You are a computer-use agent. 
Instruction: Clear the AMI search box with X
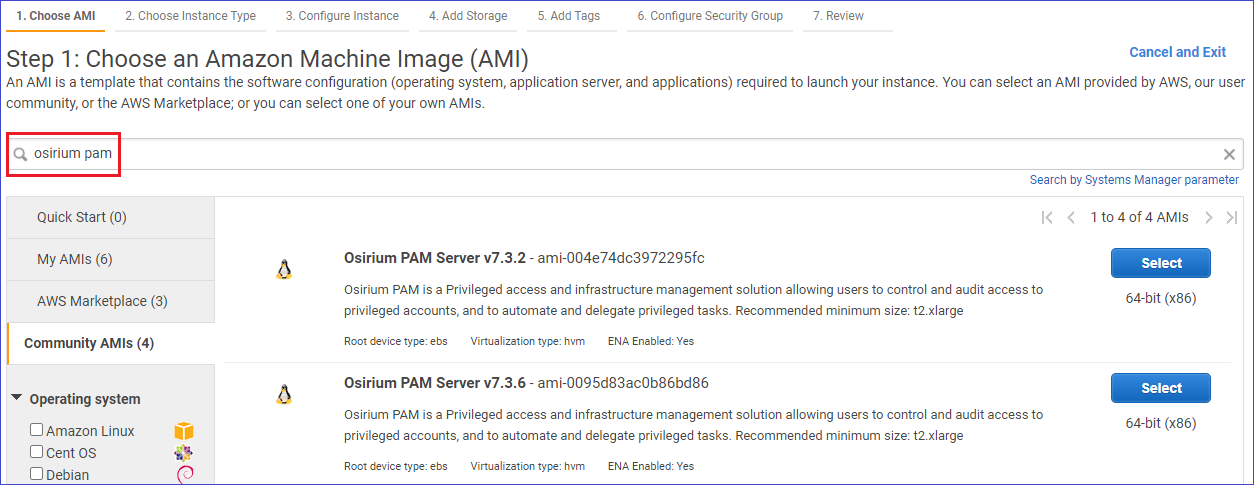(x=1230, y=154)
